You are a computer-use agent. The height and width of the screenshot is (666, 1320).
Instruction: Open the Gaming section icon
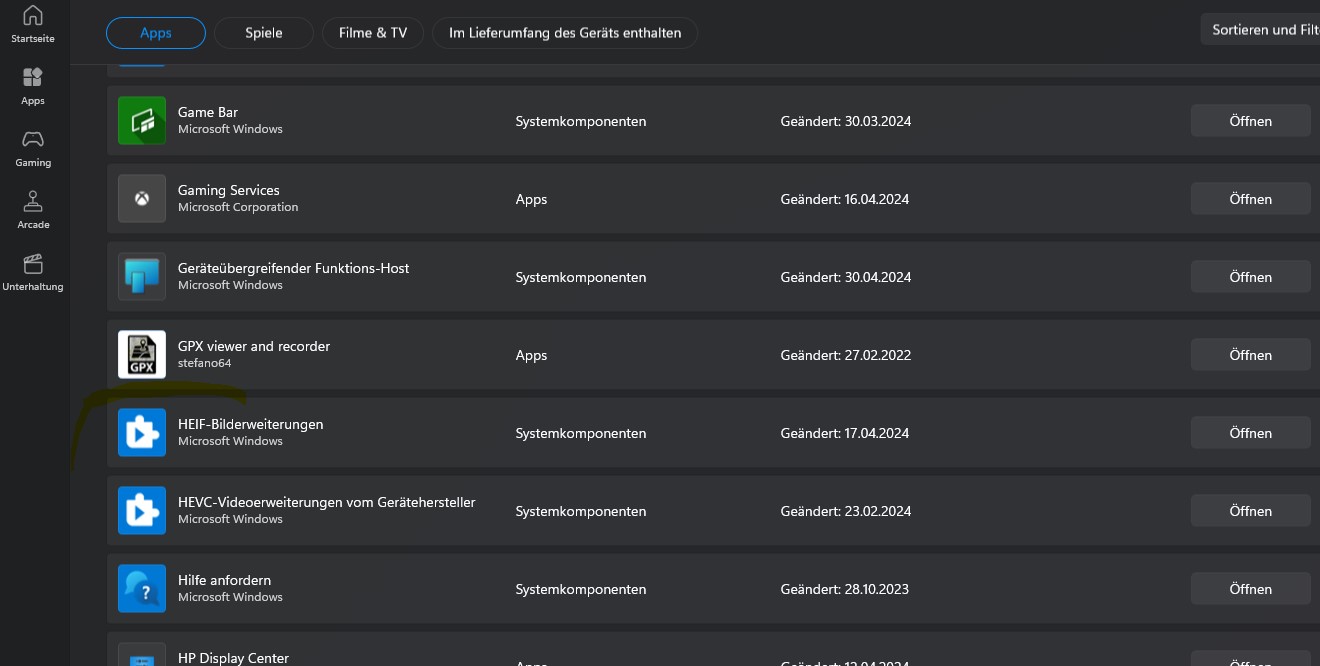tap(33, 147)
